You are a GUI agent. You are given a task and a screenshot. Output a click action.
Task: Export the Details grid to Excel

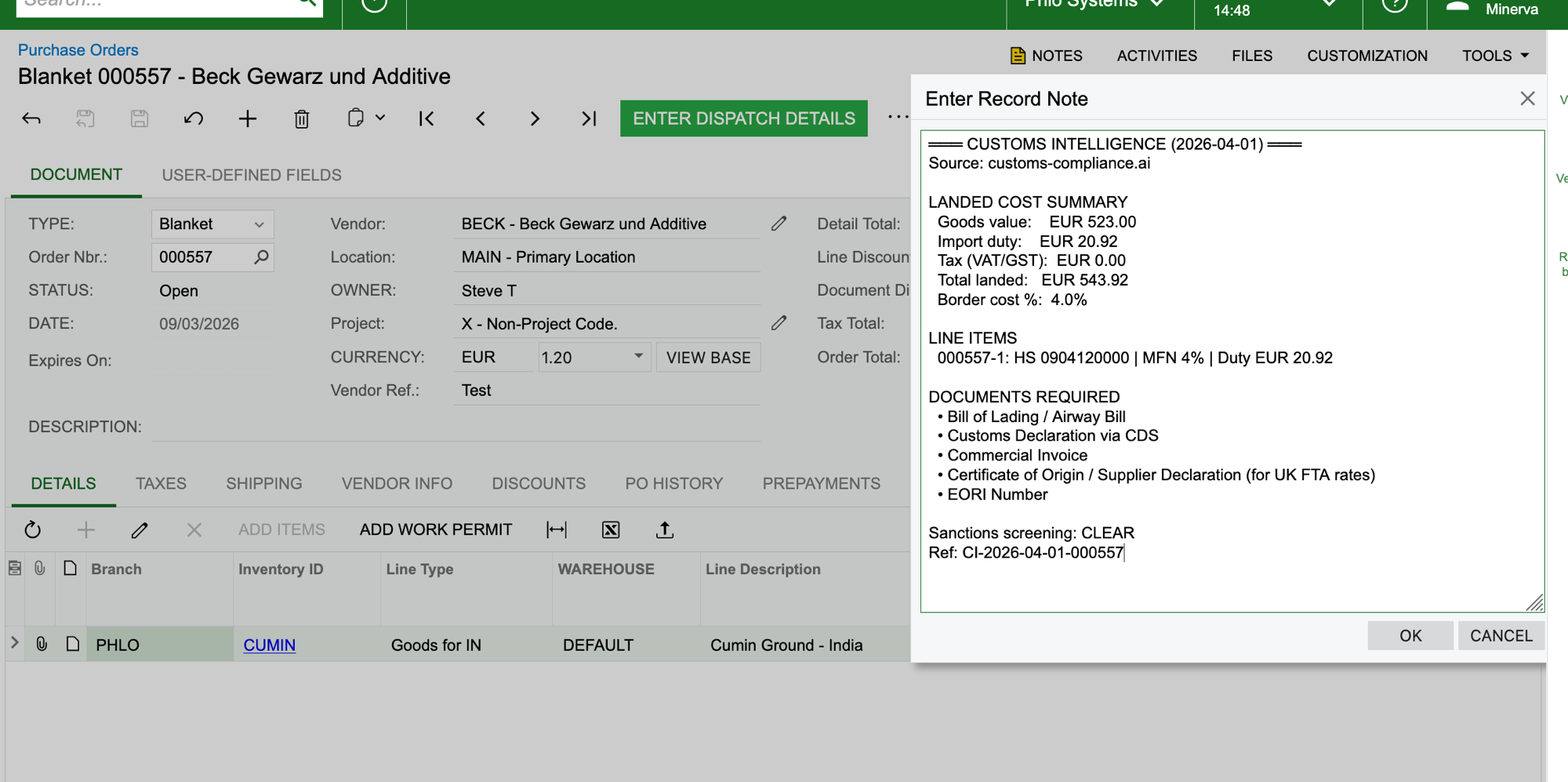(x=611, y=529)
